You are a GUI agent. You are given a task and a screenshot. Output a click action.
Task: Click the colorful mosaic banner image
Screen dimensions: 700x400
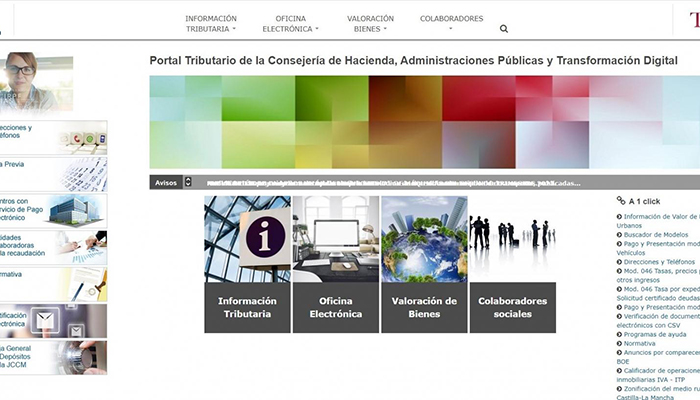point(425,122)
